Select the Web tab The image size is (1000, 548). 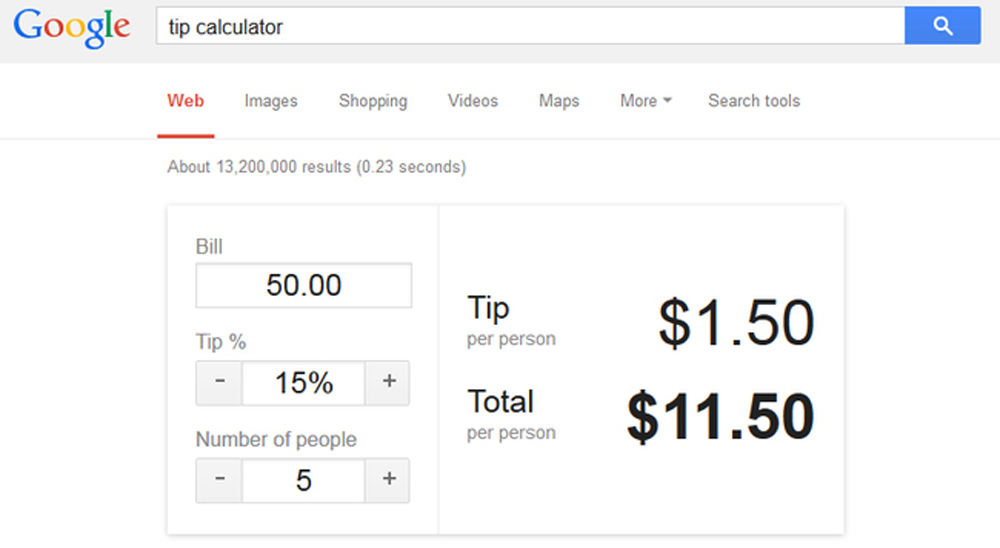[186, 101]
